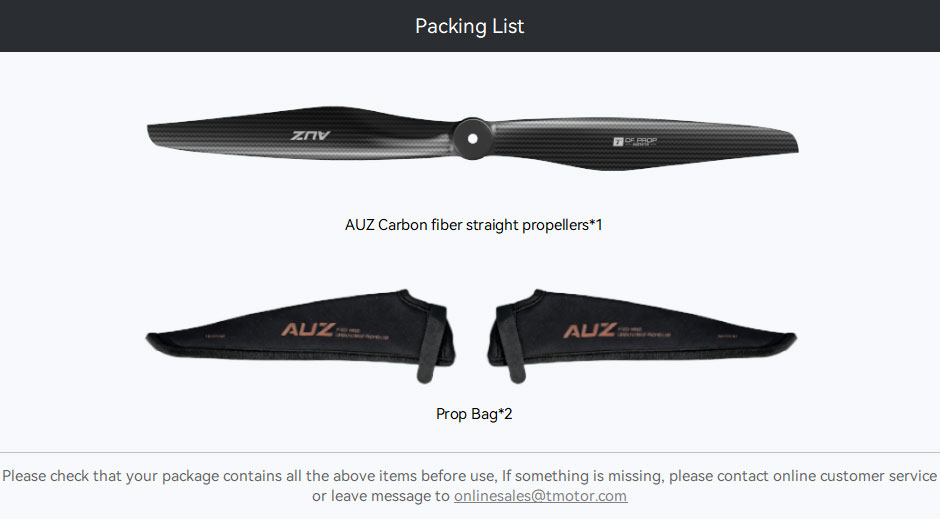
Task: Click the Packing List header title
Action: 469,26
